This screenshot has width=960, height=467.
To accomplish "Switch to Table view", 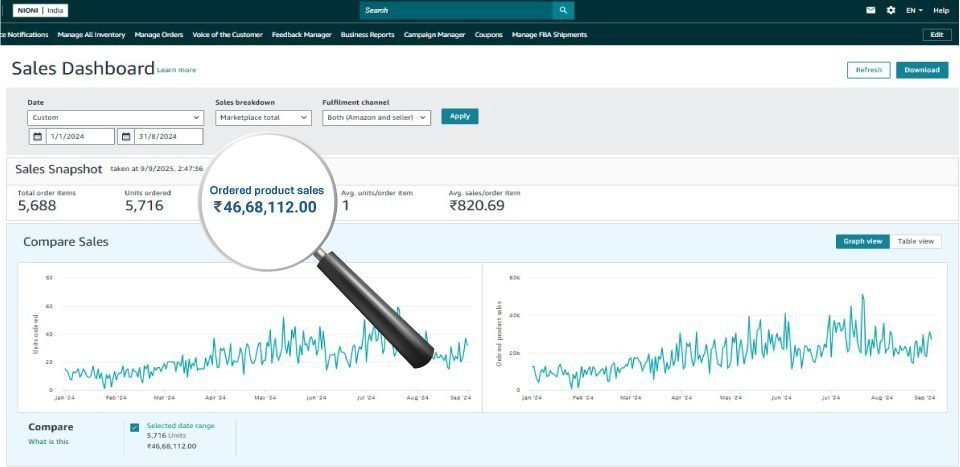I will click(916, 241).
